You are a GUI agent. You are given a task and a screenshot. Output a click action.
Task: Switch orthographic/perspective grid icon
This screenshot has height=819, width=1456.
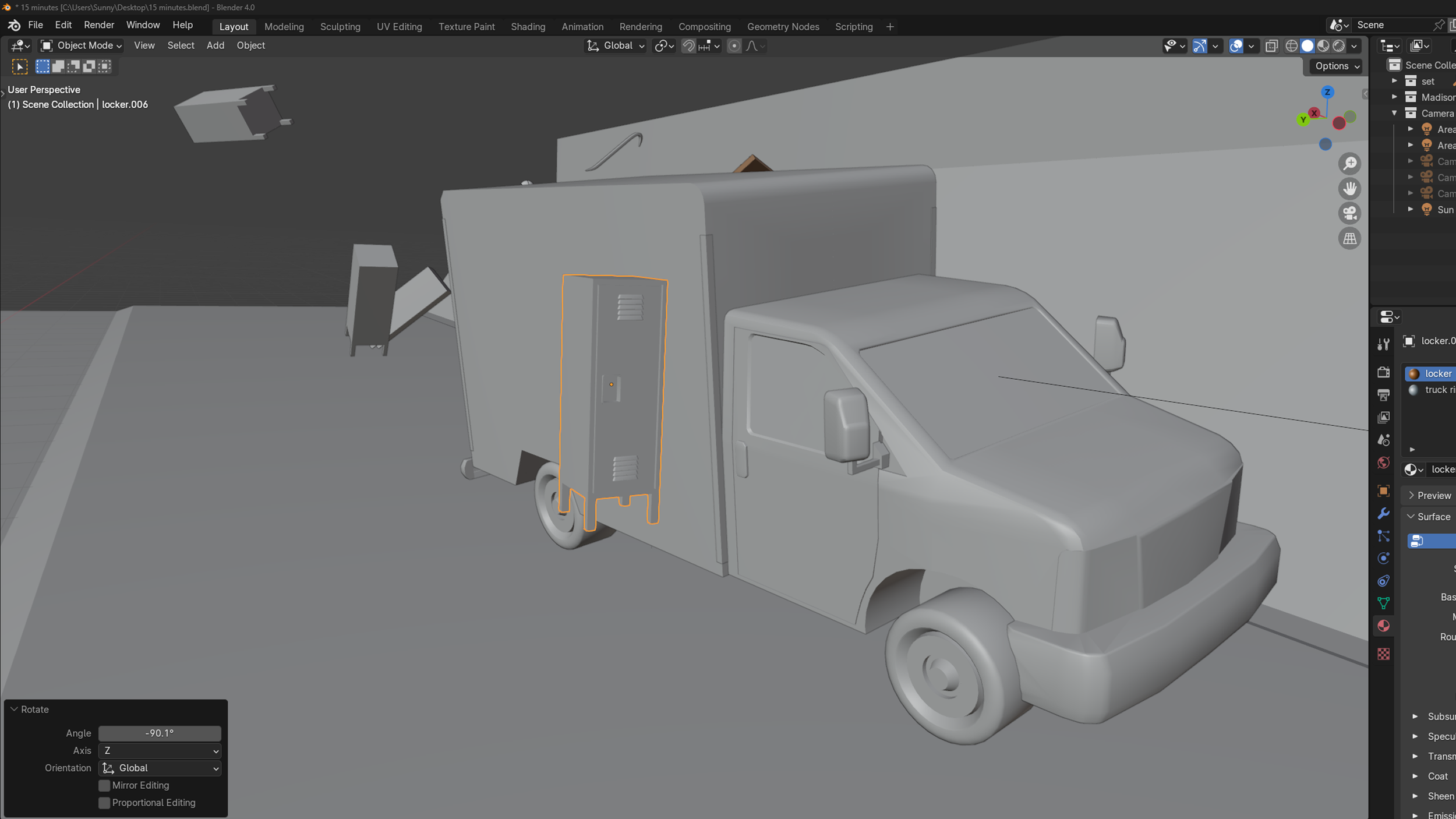pyautogui.click(x=1349, y=238)
